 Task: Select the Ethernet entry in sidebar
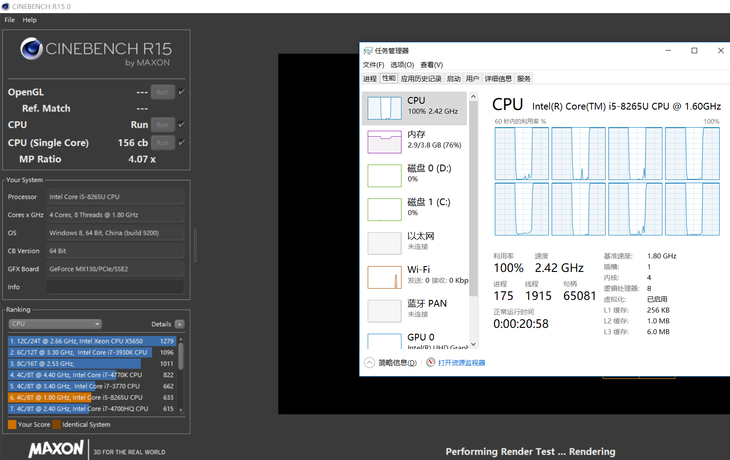[x=414, y=243]
